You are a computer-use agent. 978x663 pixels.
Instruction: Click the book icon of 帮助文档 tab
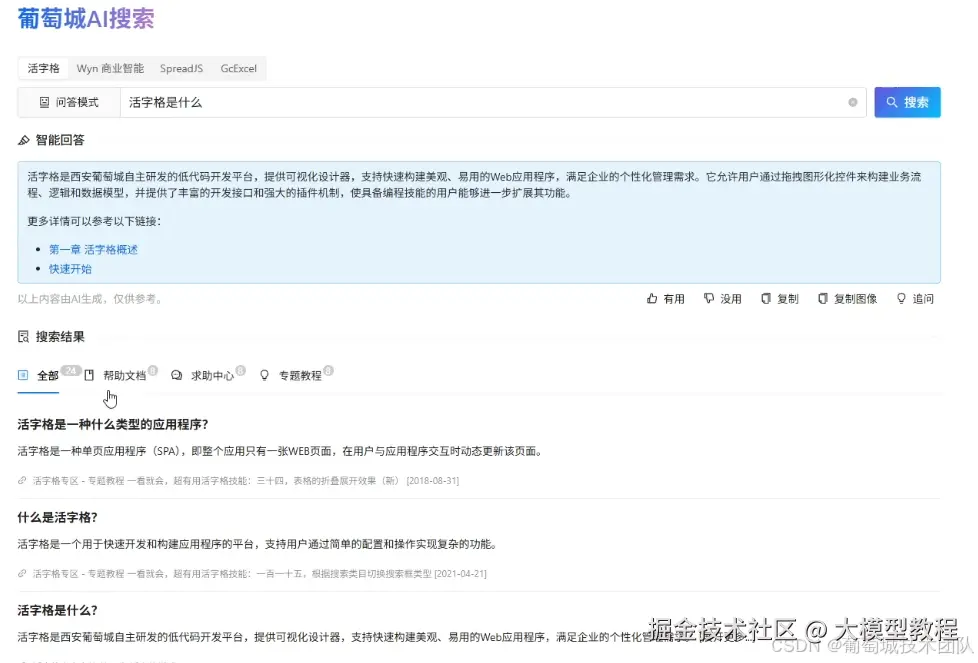(89, 375)
